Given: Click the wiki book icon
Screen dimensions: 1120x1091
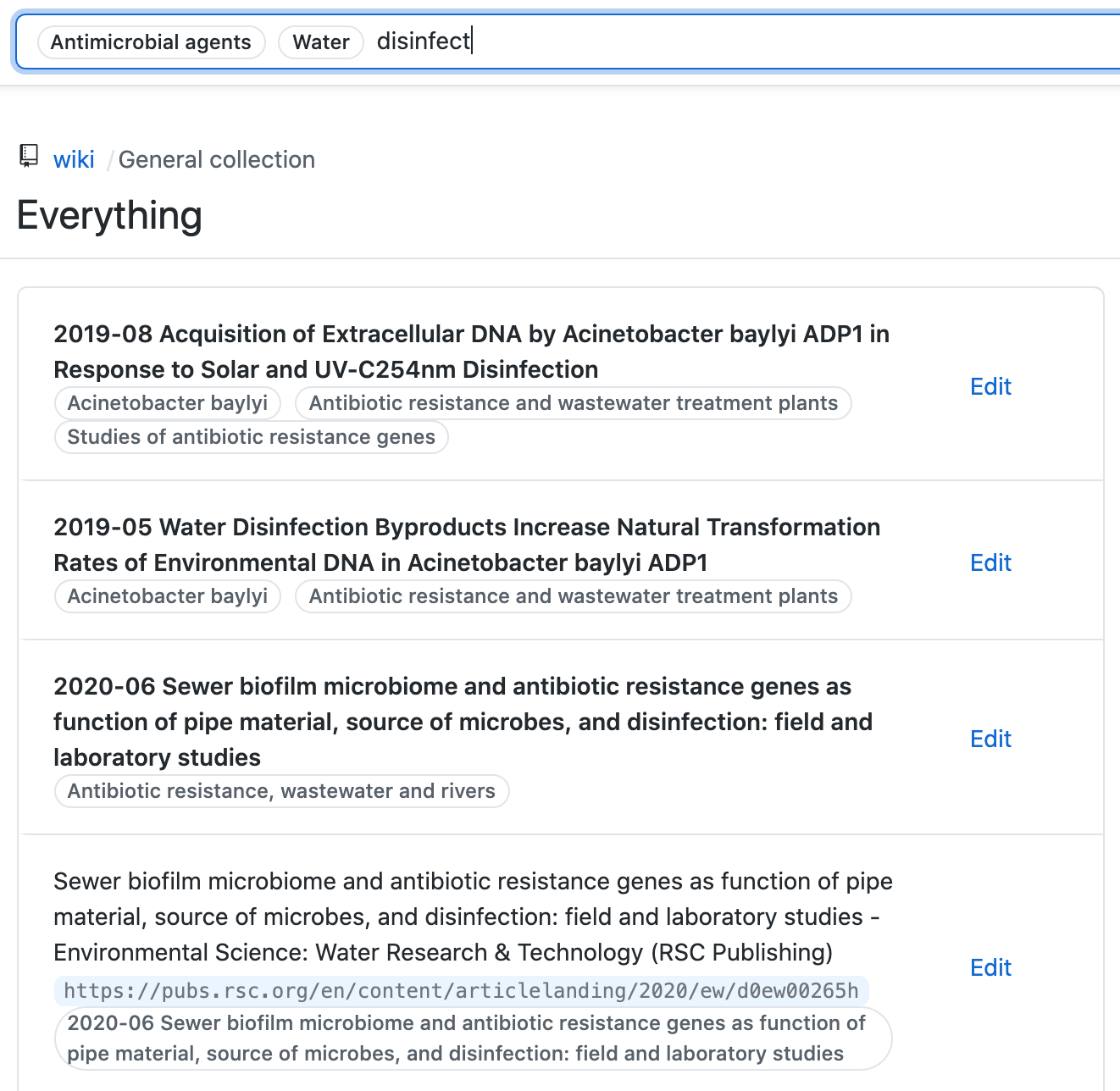Looking at the screenshot, I should [29, 156].
